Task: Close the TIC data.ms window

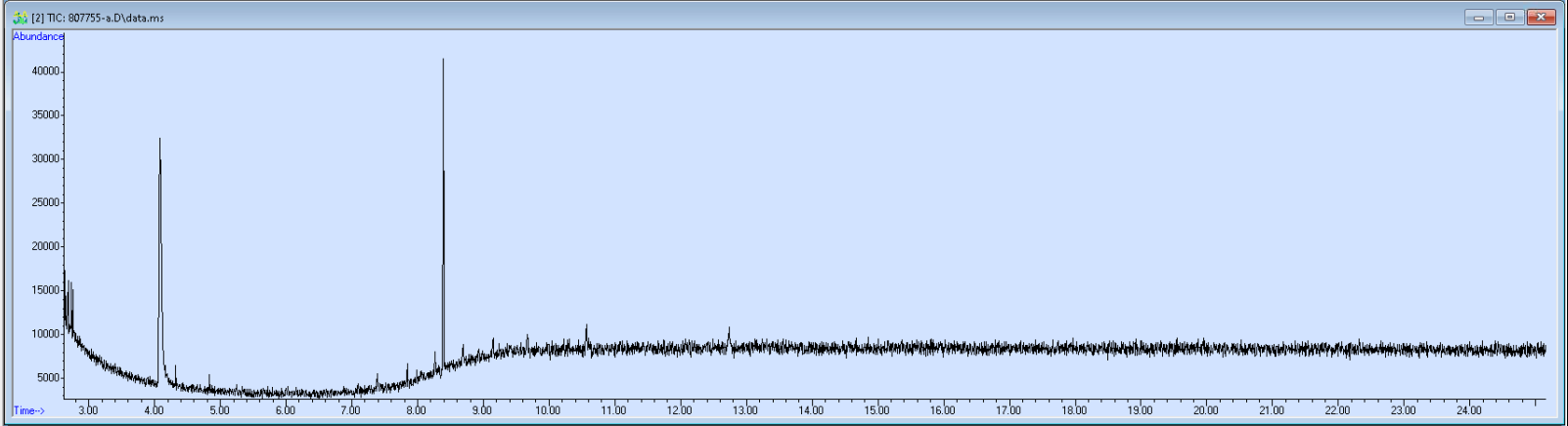Action: (1542, 18)
